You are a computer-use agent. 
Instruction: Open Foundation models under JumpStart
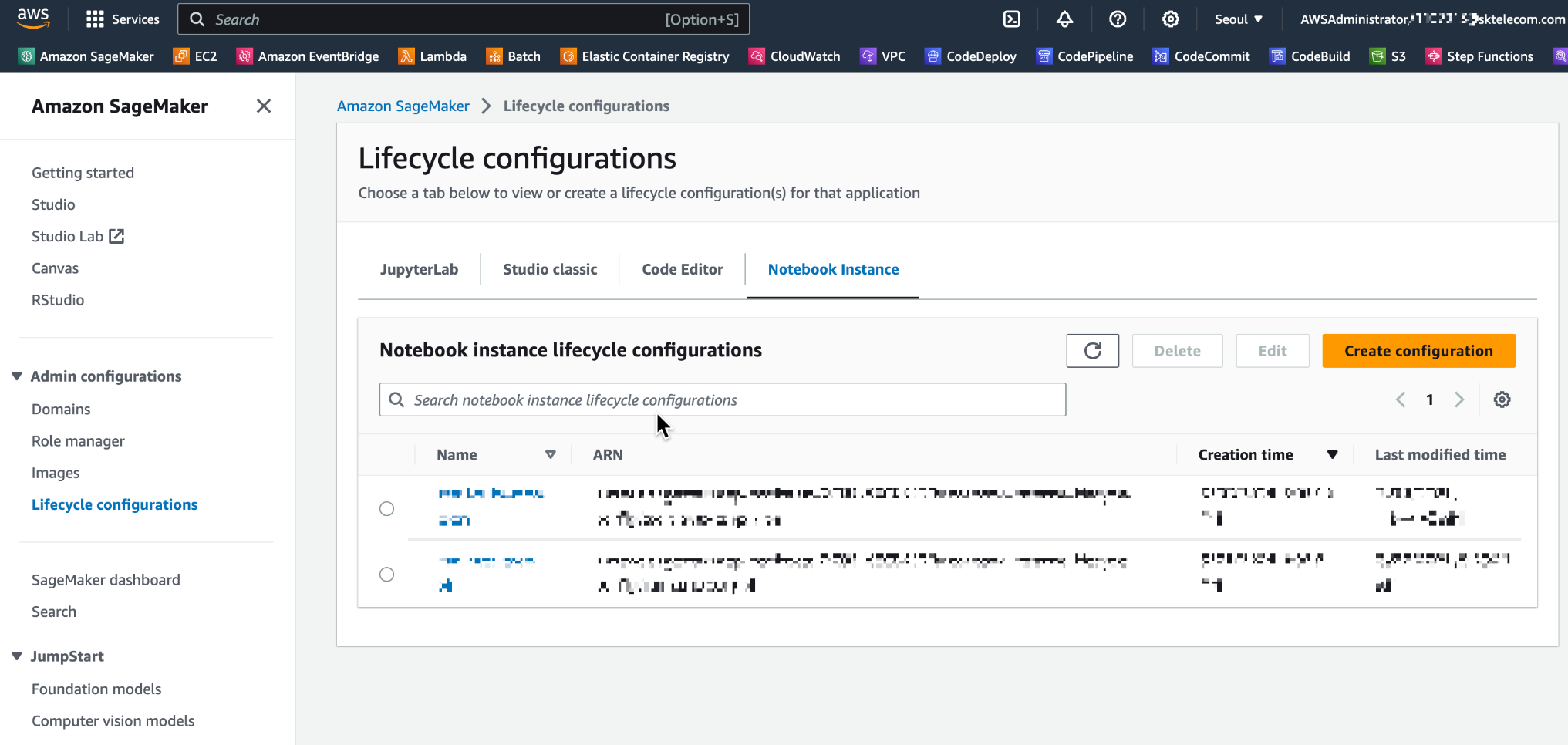96,689
